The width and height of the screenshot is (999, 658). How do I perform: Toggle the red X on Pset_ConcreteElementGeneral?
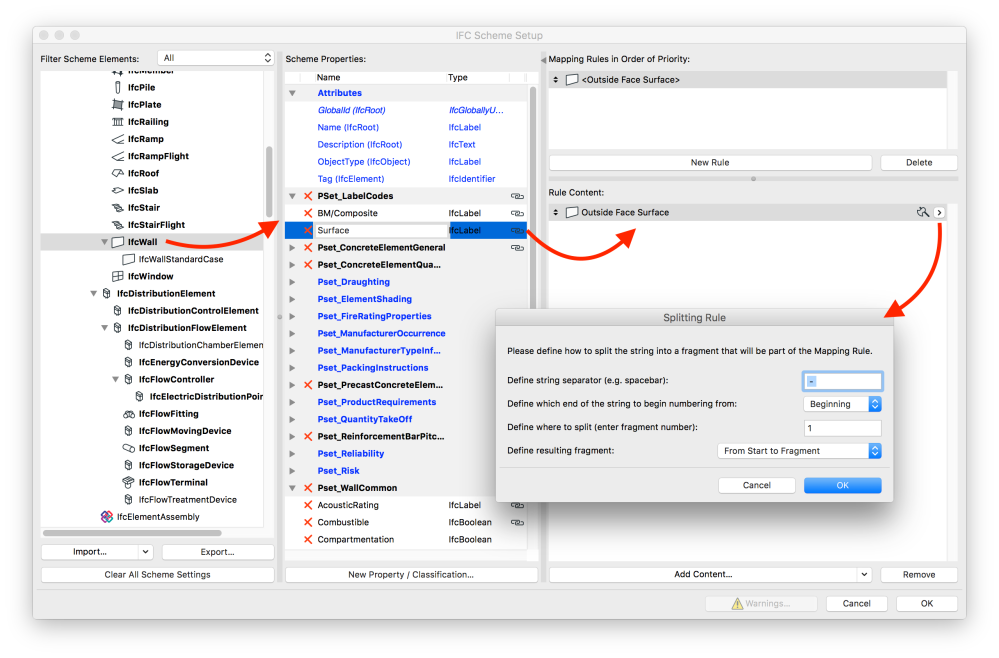pos(308,248)
